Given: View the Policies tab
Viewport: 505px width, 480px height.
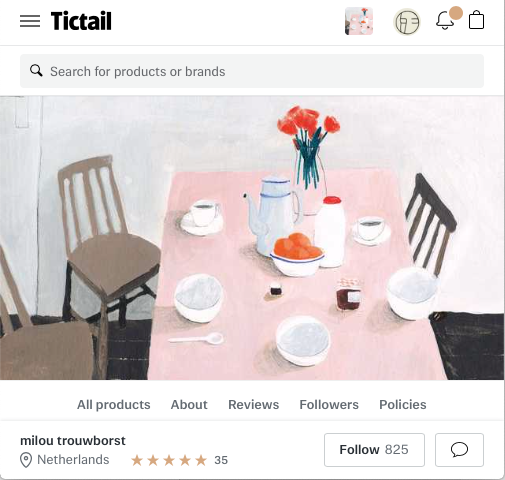Looking at the screenshot, I should click(x=403, y=404).
